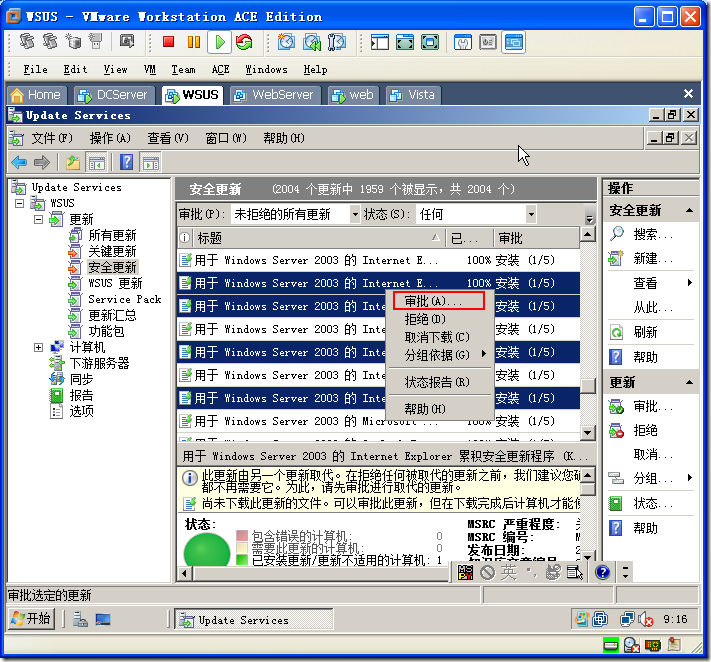
Task: Click the VMware orange Suspend button
Action: click(194, 42)
